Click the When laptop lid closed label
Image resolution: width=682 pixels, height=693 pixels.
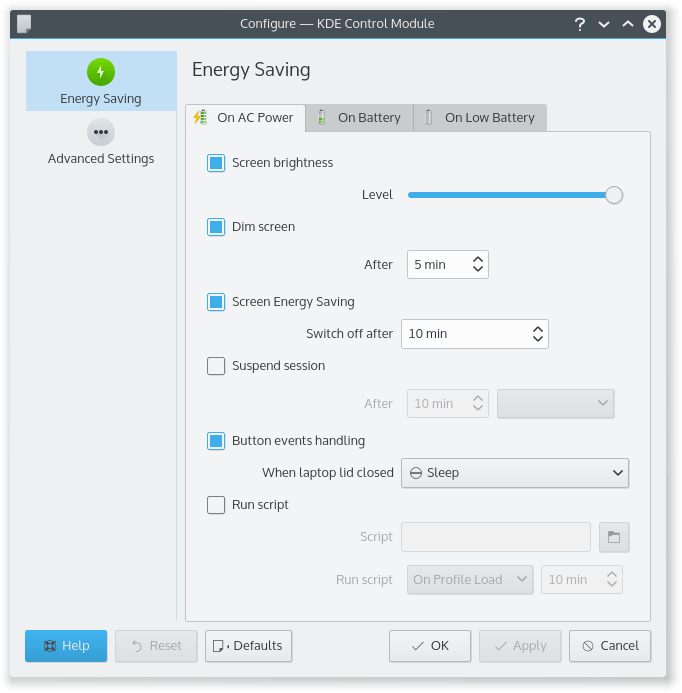[x=328, y=473]
